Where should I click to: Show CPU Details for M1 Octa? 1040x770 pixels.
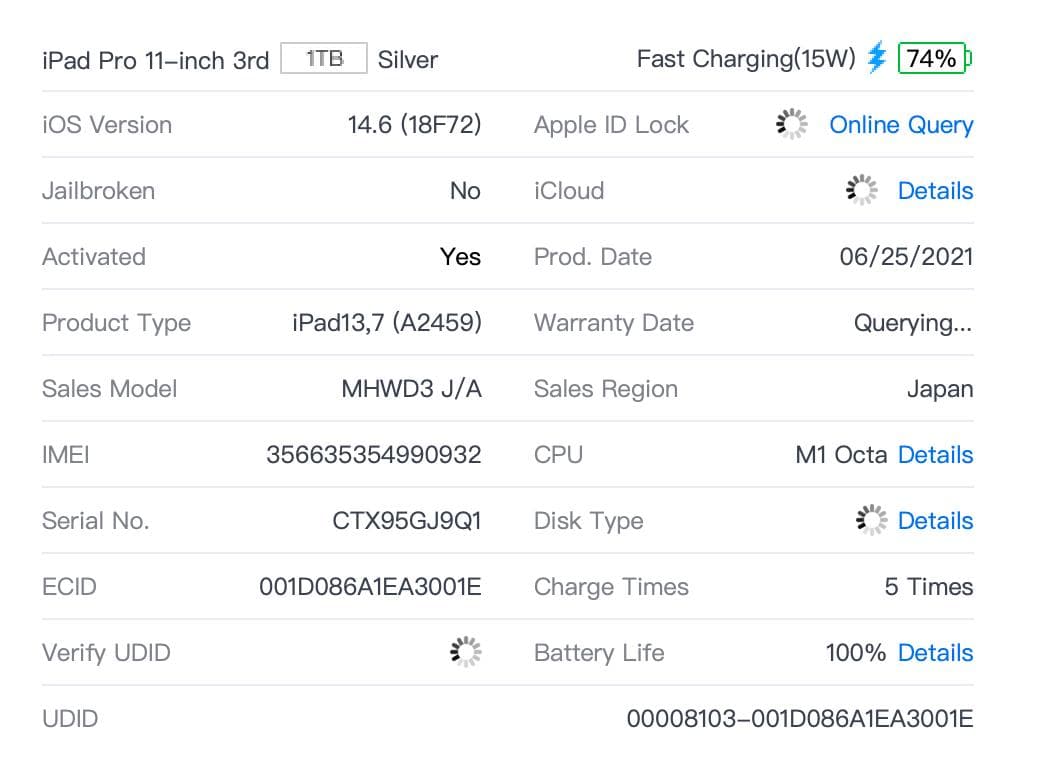coord(935,455)
